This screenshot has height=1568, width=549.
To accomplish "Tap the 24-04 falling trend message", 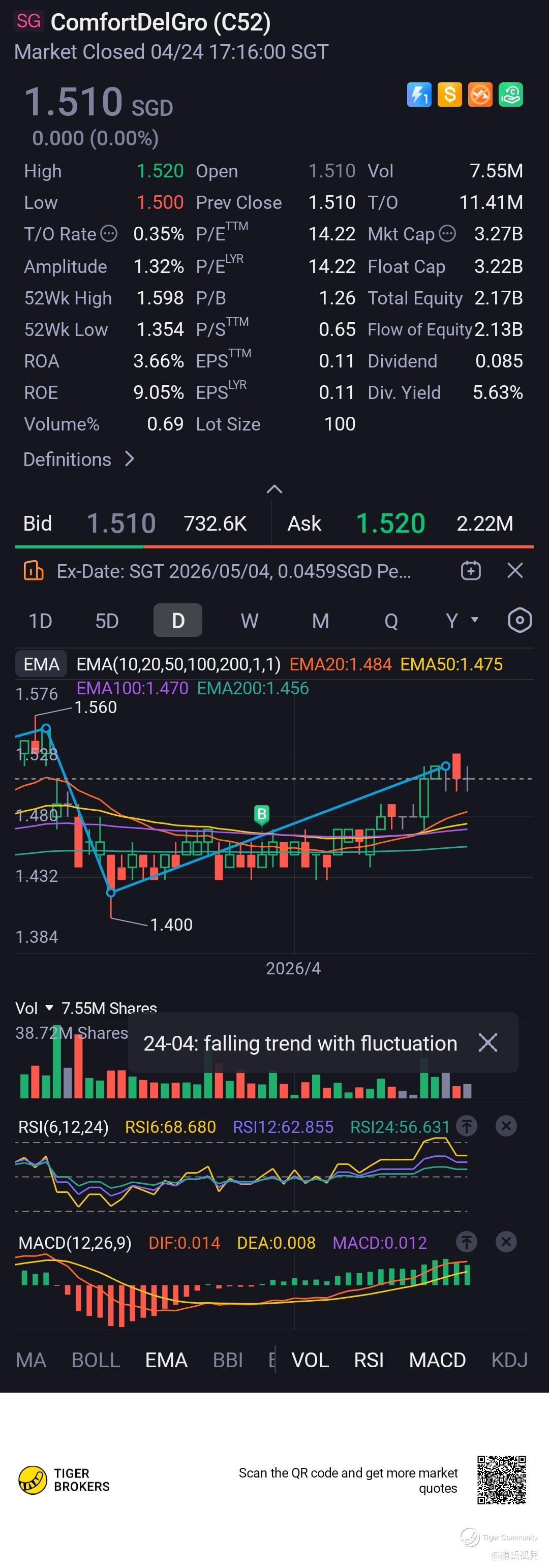I will (300, 1043).
